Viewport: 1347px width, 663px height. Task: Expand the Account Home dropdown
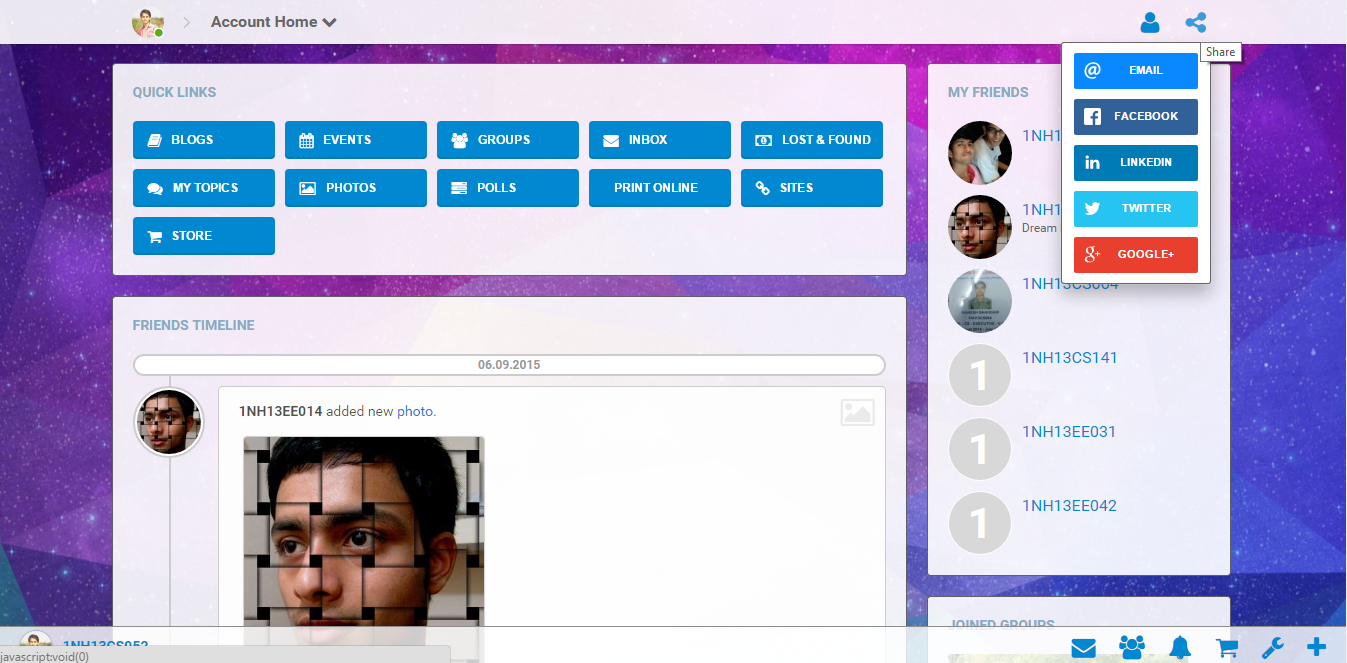coord(273,22)
